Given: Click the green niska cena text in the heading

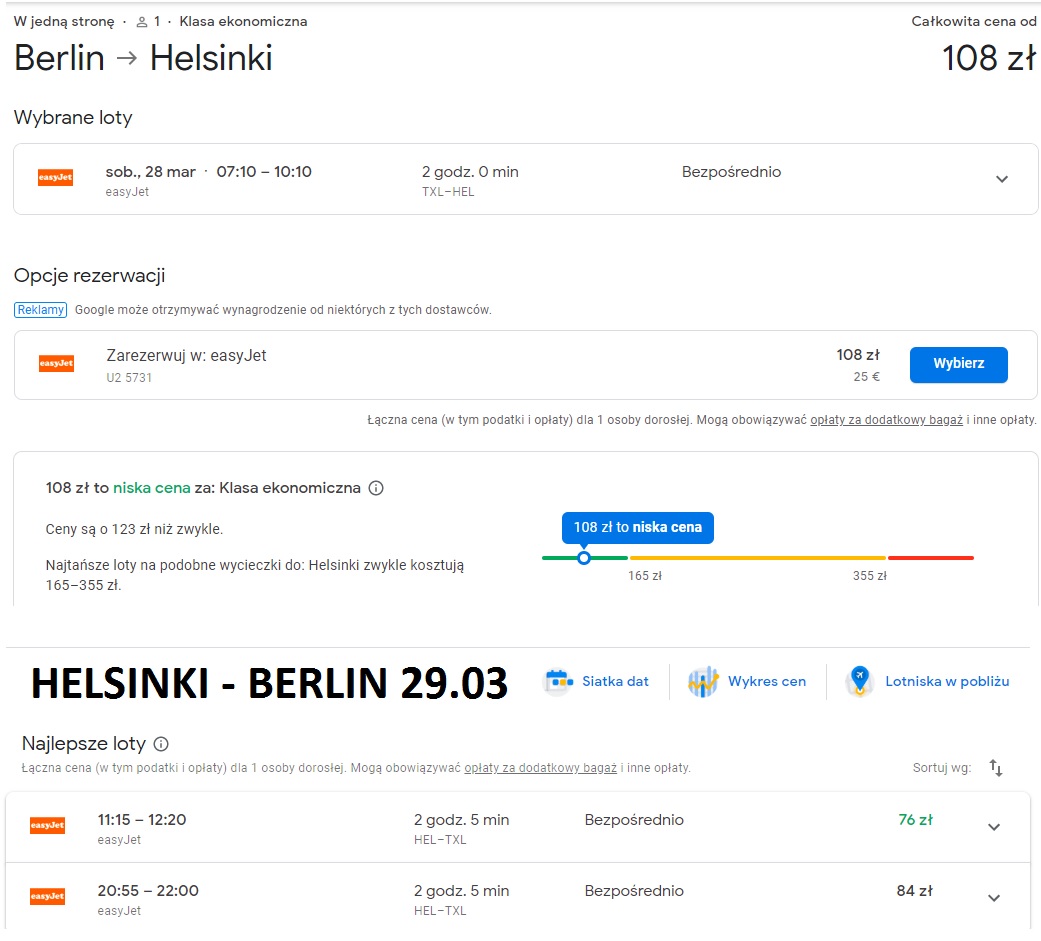Looking at the screenshot, I should (x=151, y=488).
